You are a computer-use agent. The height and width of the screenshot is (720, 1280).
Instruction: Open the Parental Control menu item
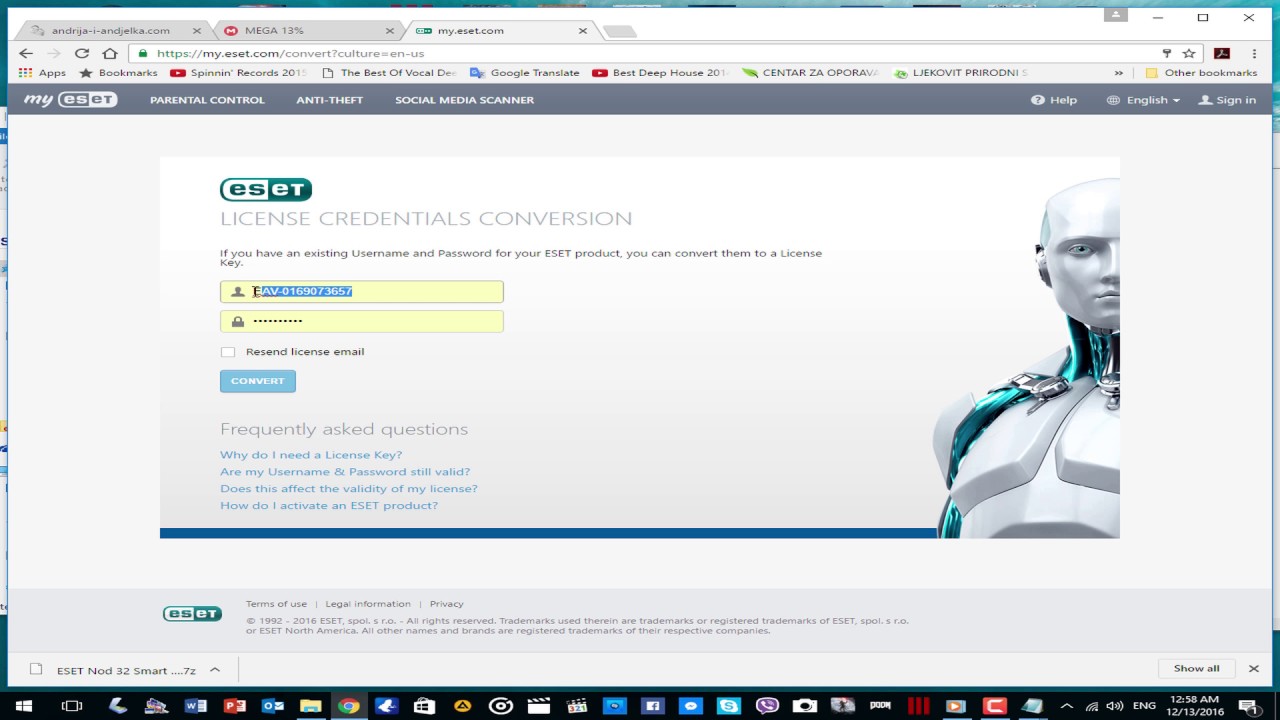coord(207,100)
